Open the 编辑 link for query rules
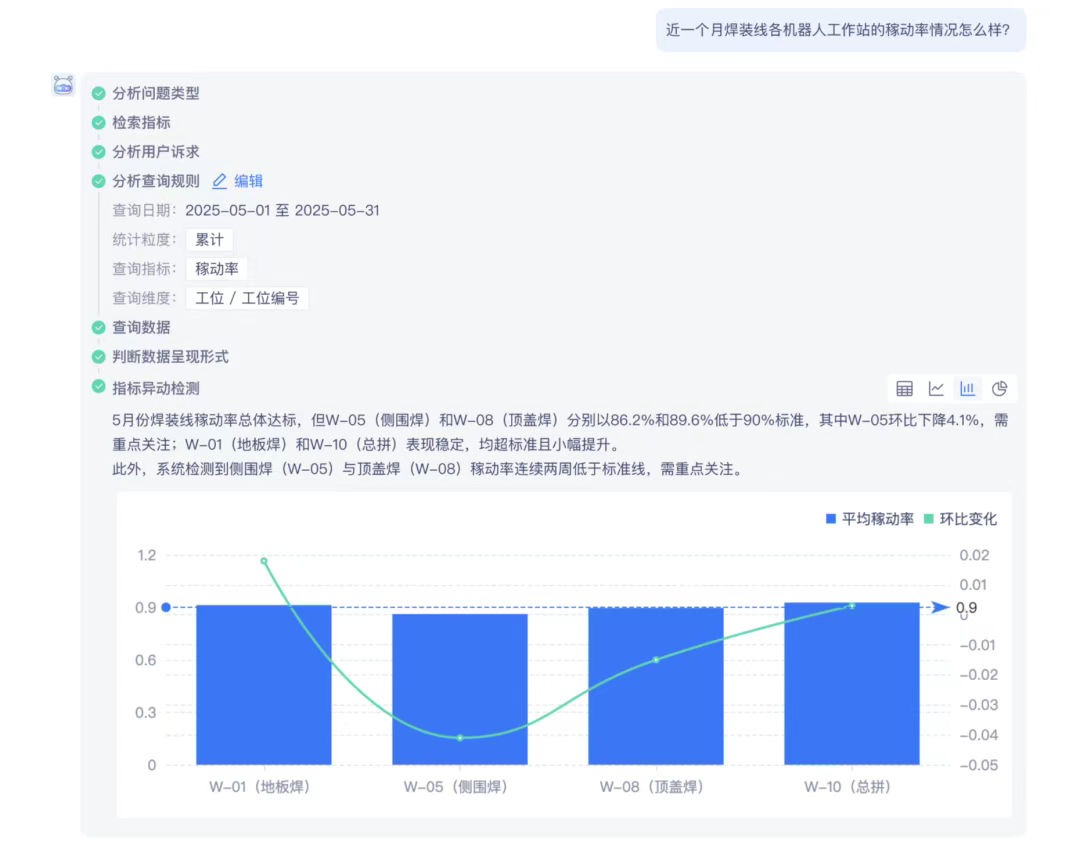Screen dimensions: 1080x856 (249, 181)
